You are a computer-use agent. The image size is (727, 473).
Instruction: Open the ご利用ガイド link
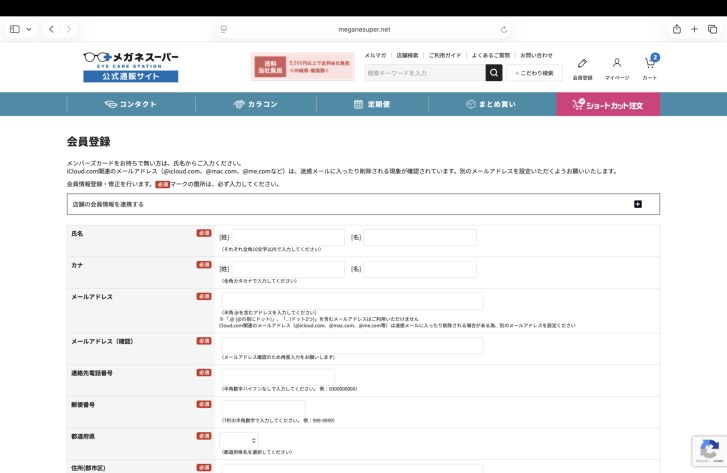(445, 55)
